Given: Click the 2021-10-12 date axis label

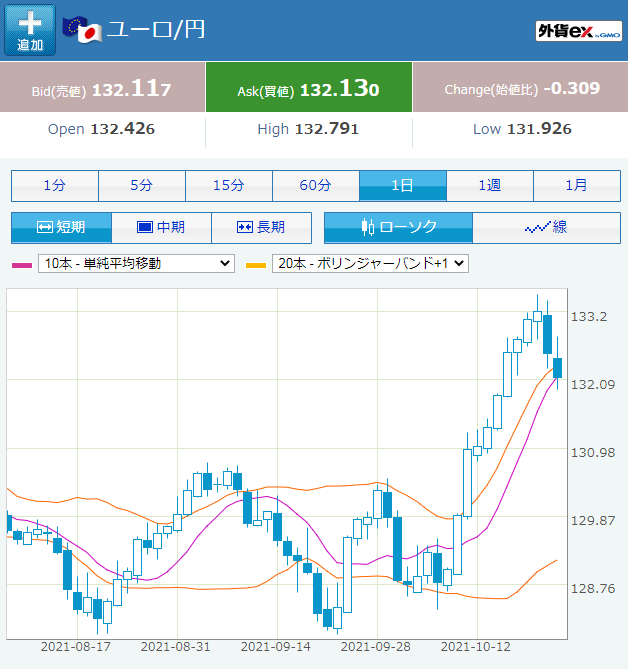Looking at the screenshot, I should point(476,647).
